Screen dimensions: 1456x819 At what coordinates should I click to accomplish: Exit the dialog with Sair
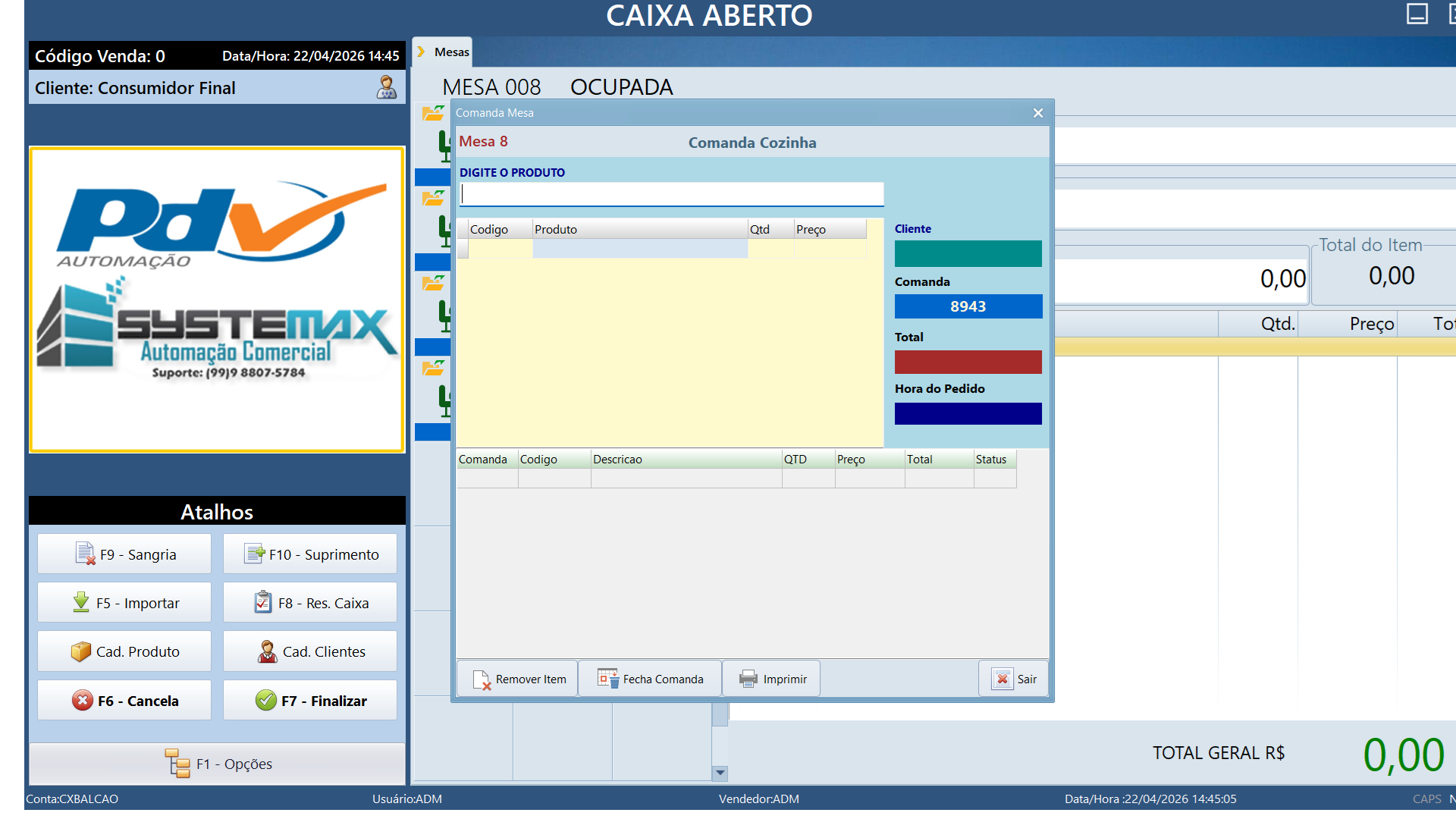tap(1014, 679)
